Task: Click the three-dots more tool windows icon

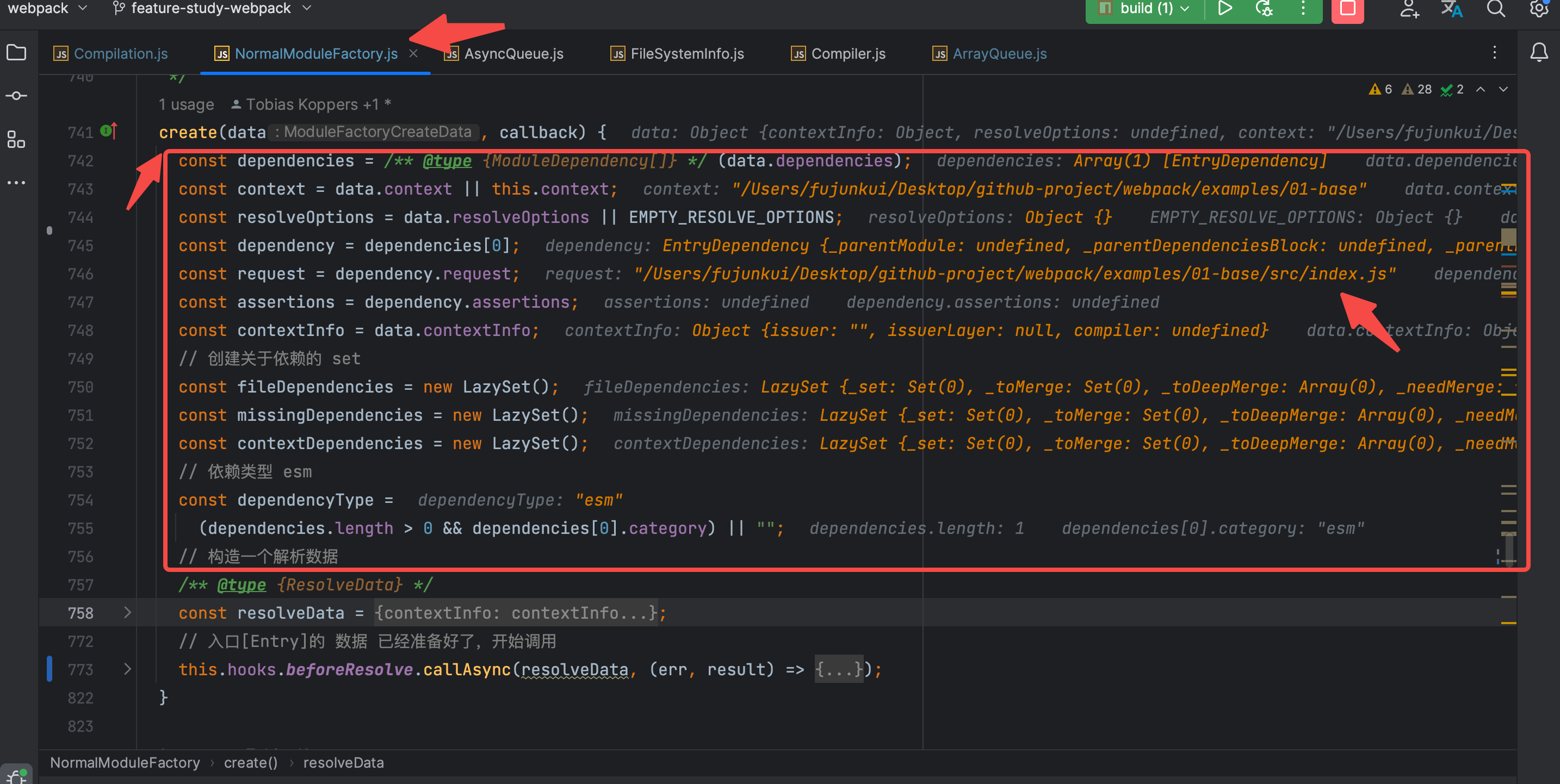Action: pyautogui.click(x=16, y=182)
